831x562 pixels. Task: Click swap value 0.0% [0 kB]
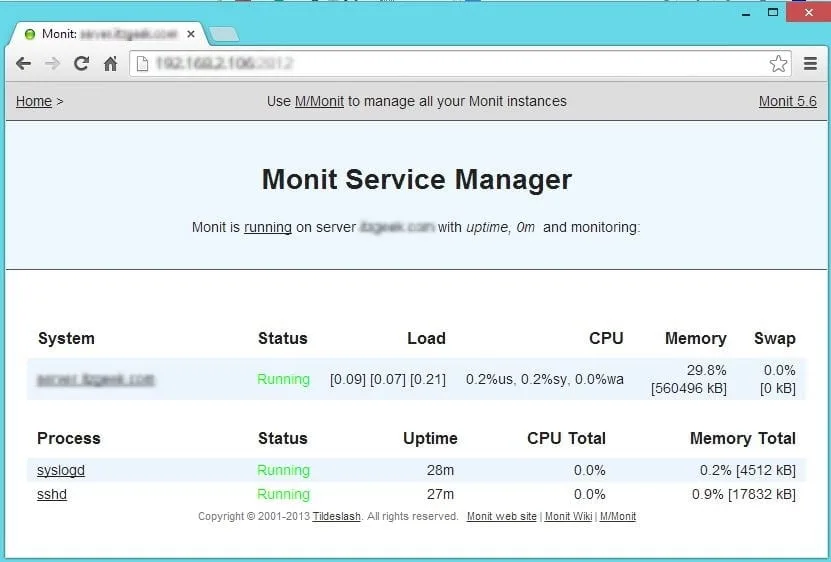click(x=778, y=379)
